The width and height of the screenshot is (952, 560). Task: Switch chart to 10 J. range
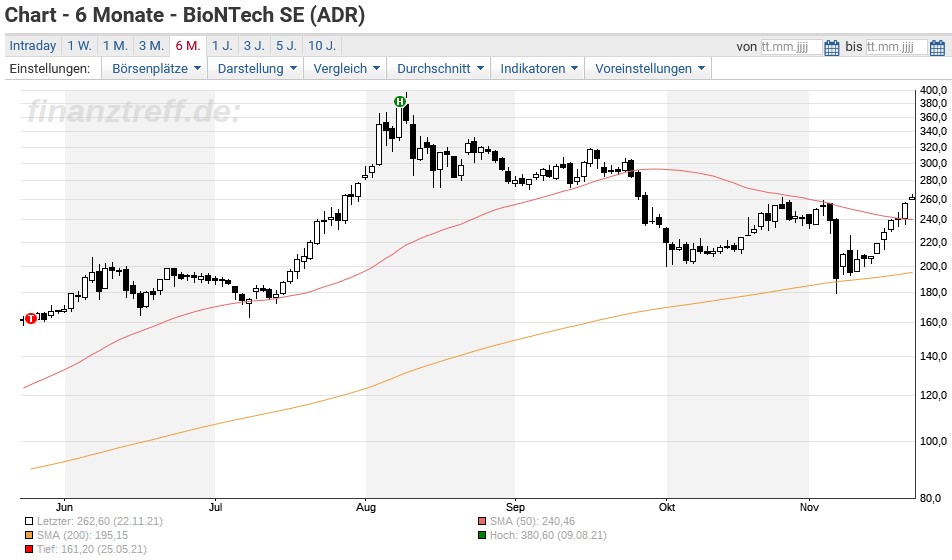322,46
